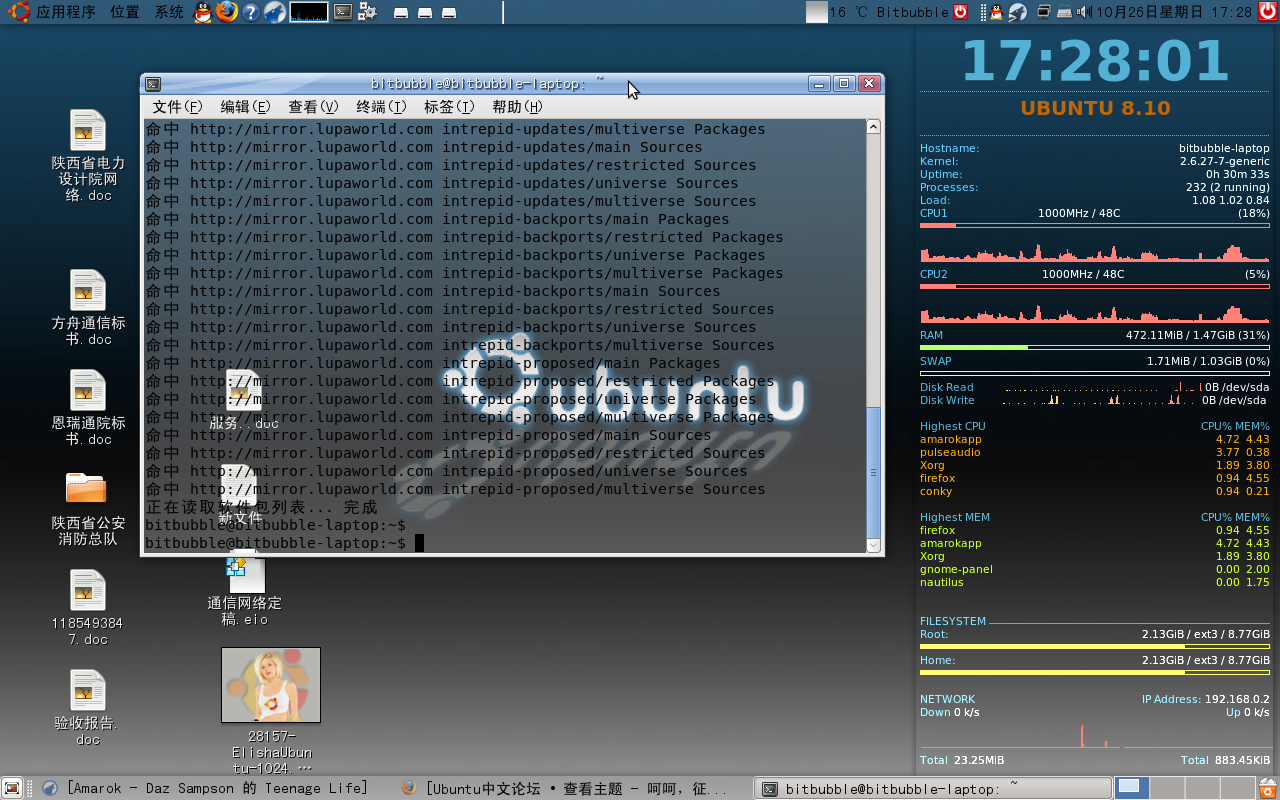
Task: Switch to first workspace in switcher
Action: (1130, 788)
